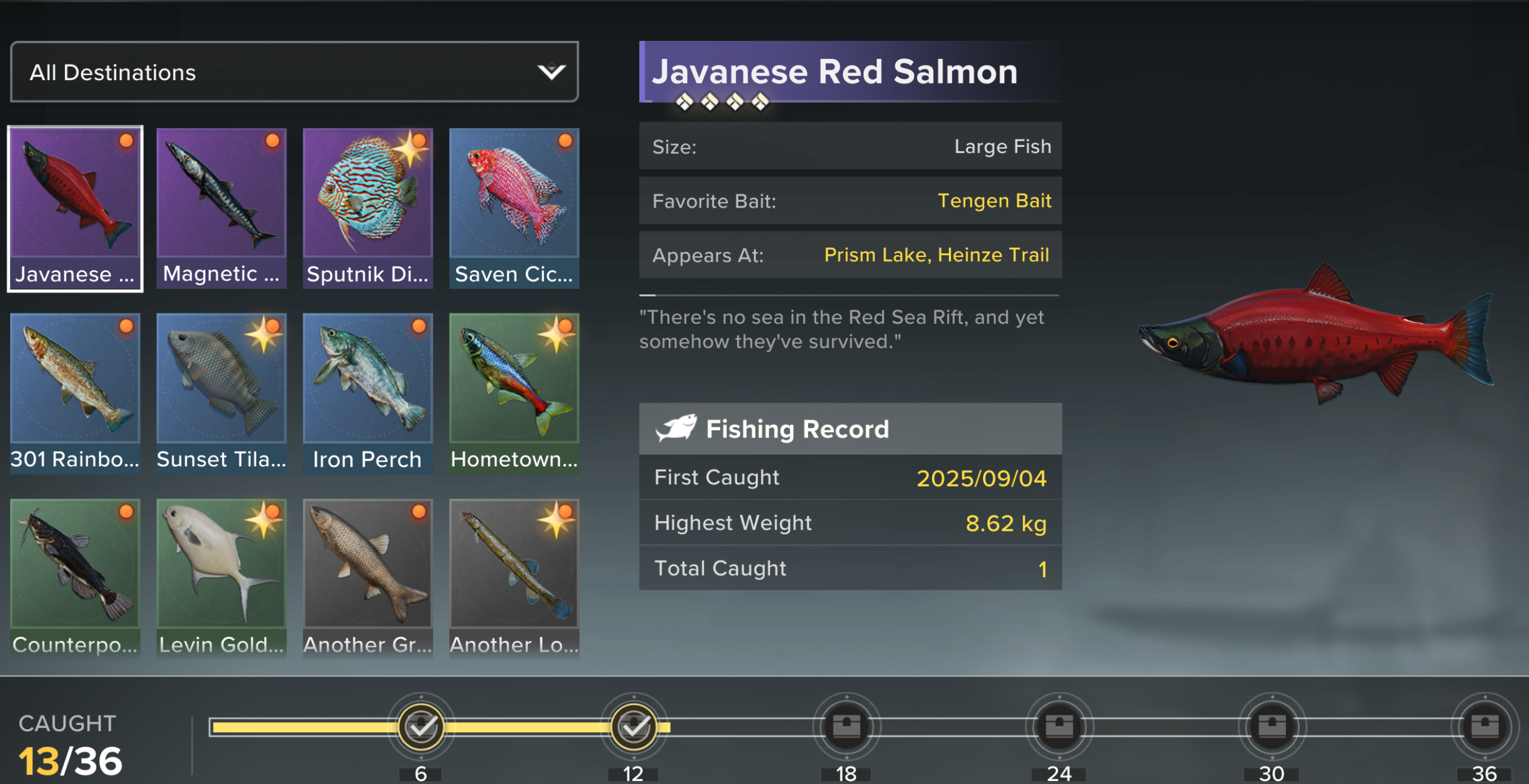Screen dimensions: 1529x784
Task: Open the locked reward chest at 18
Action: (846, 727)
